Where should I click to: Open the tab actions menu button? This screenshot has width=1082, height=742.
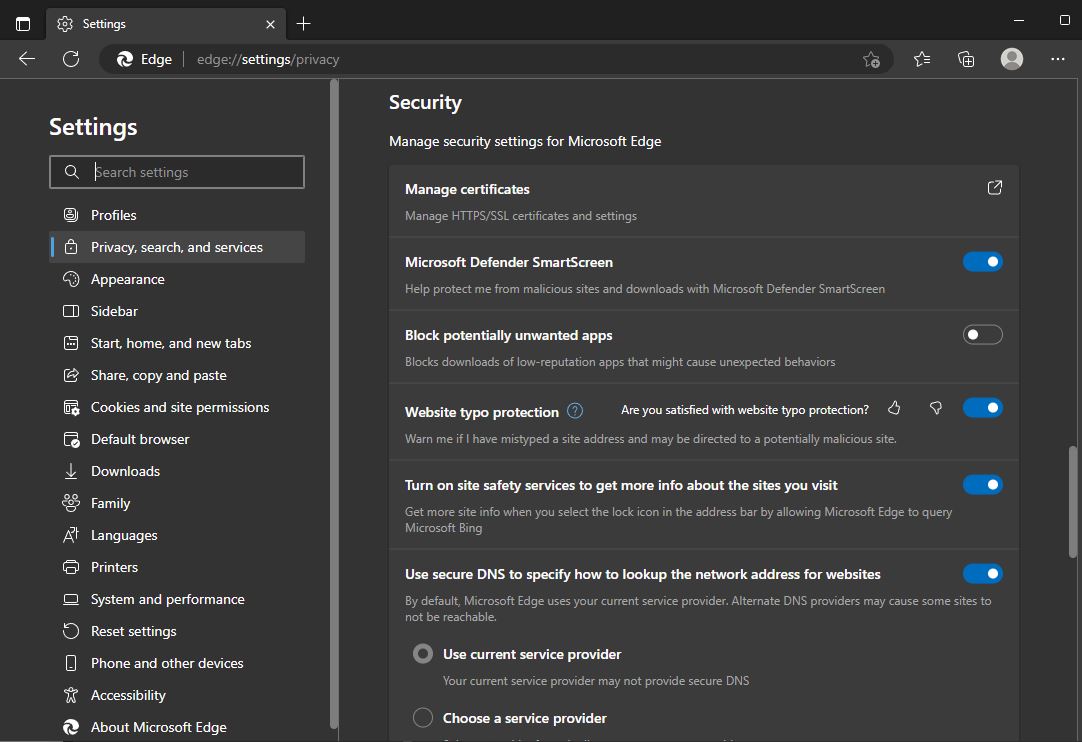pyautogui.click(x=23, y=23)
